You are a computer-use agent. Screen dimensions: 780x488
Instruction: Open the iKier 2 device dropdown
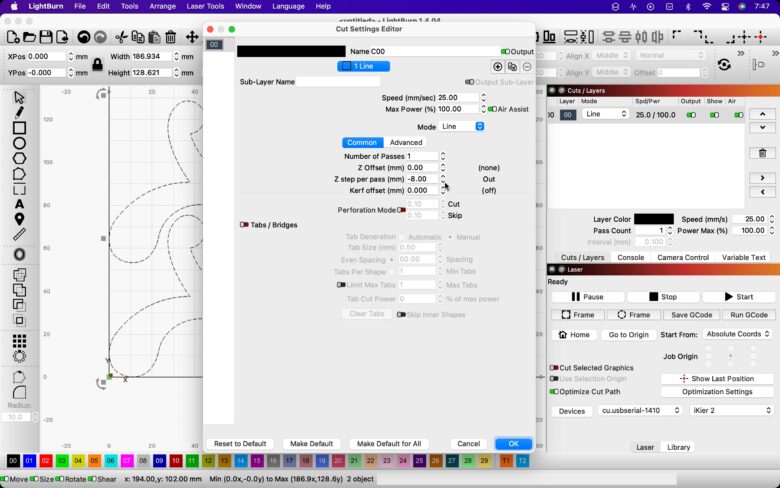point(732,410)
